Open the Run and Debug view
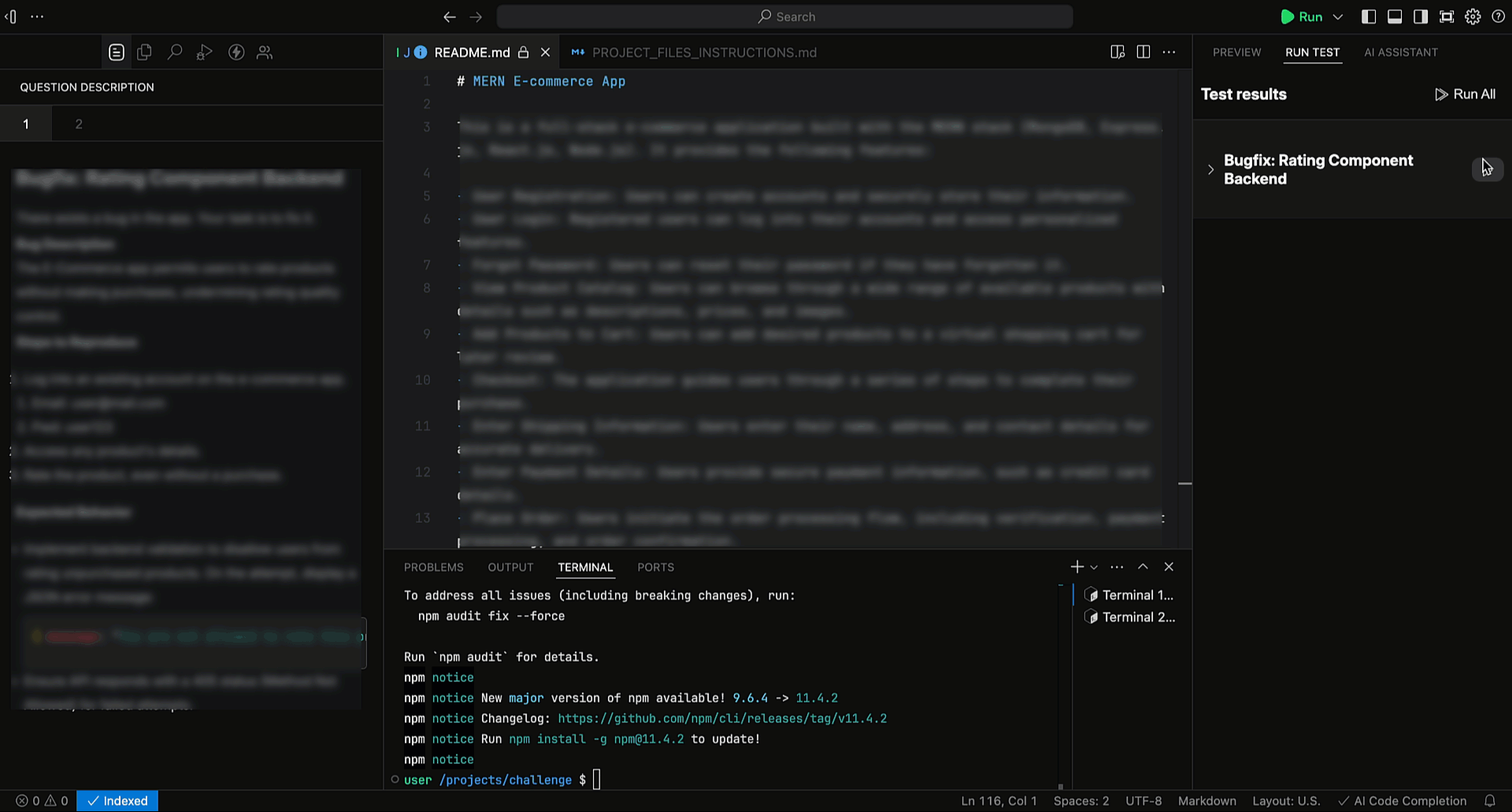Viewport: 1512px width, 812px height. click(205, 52)
